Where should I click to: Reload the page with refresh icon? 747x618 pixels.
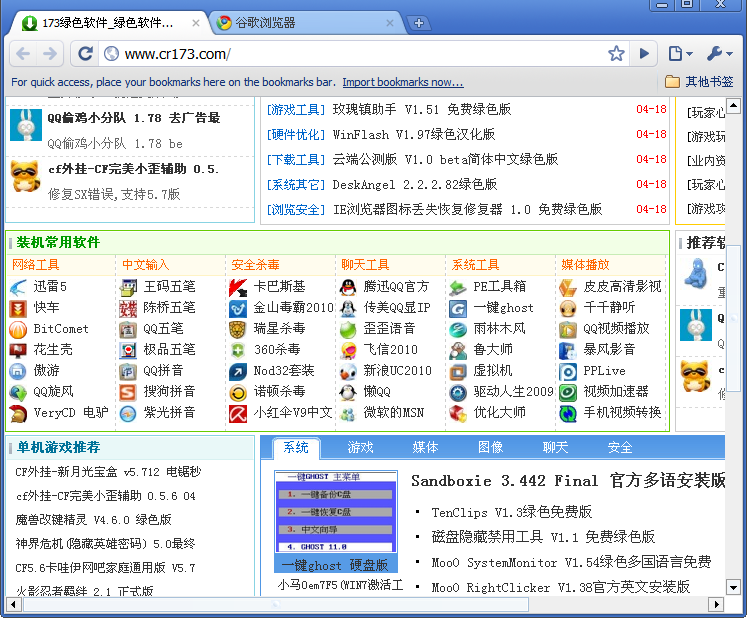pos(85,53)
